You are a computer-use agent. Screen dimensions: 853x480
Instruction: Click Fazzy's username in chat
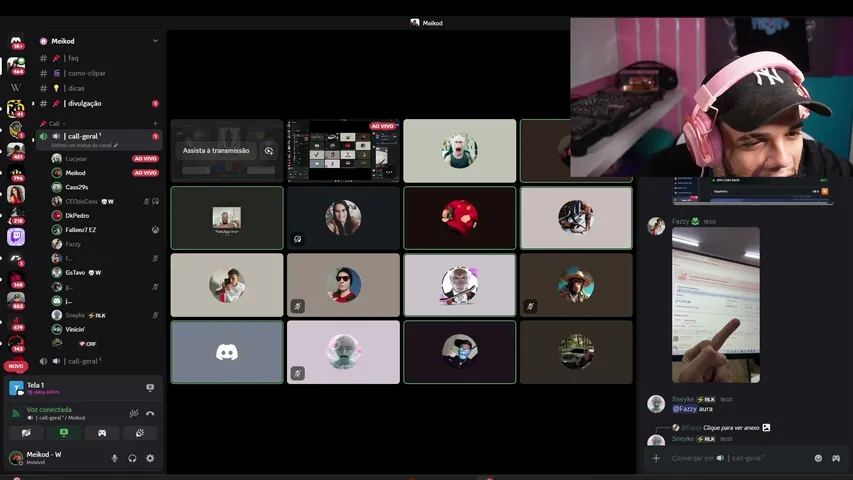coord(680,221)
